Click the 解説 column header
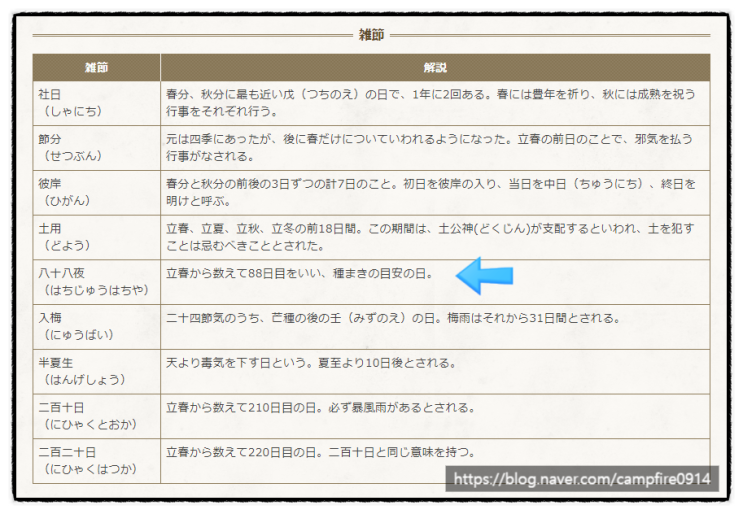Viewport: 743px width, 514px height. [435, 67]
